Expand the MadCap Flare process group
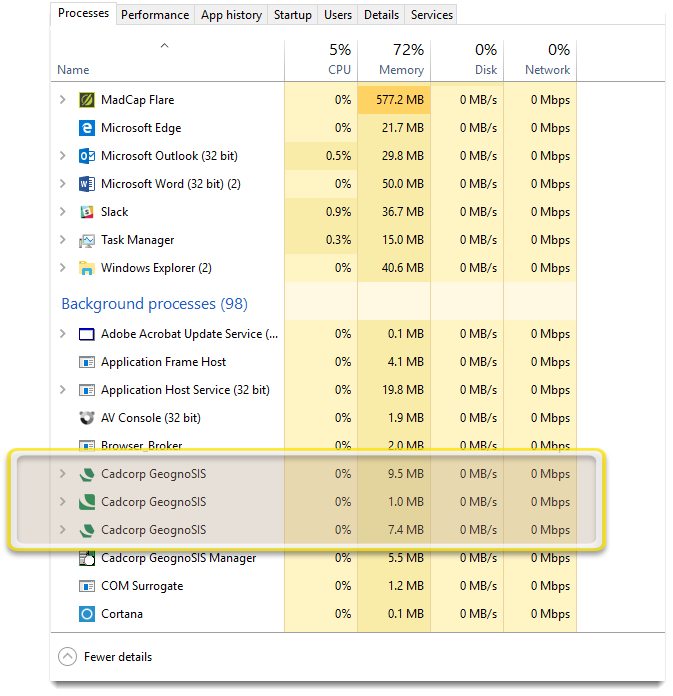 (x=63, y=100)
